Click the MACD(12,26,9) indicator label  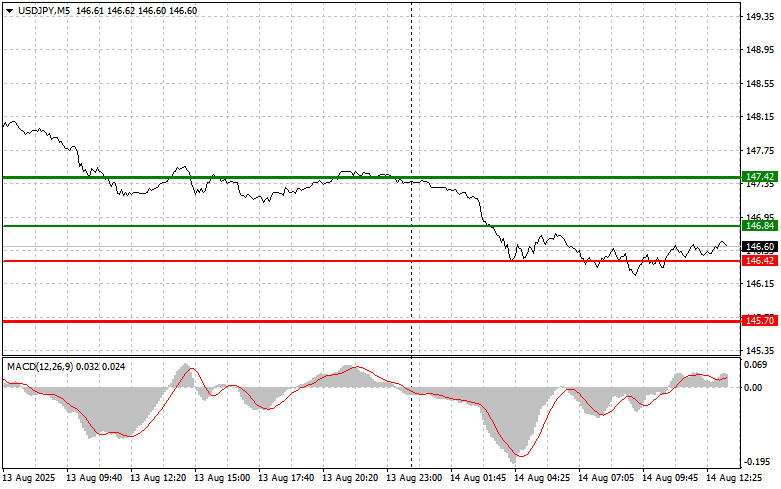point(40,367)
